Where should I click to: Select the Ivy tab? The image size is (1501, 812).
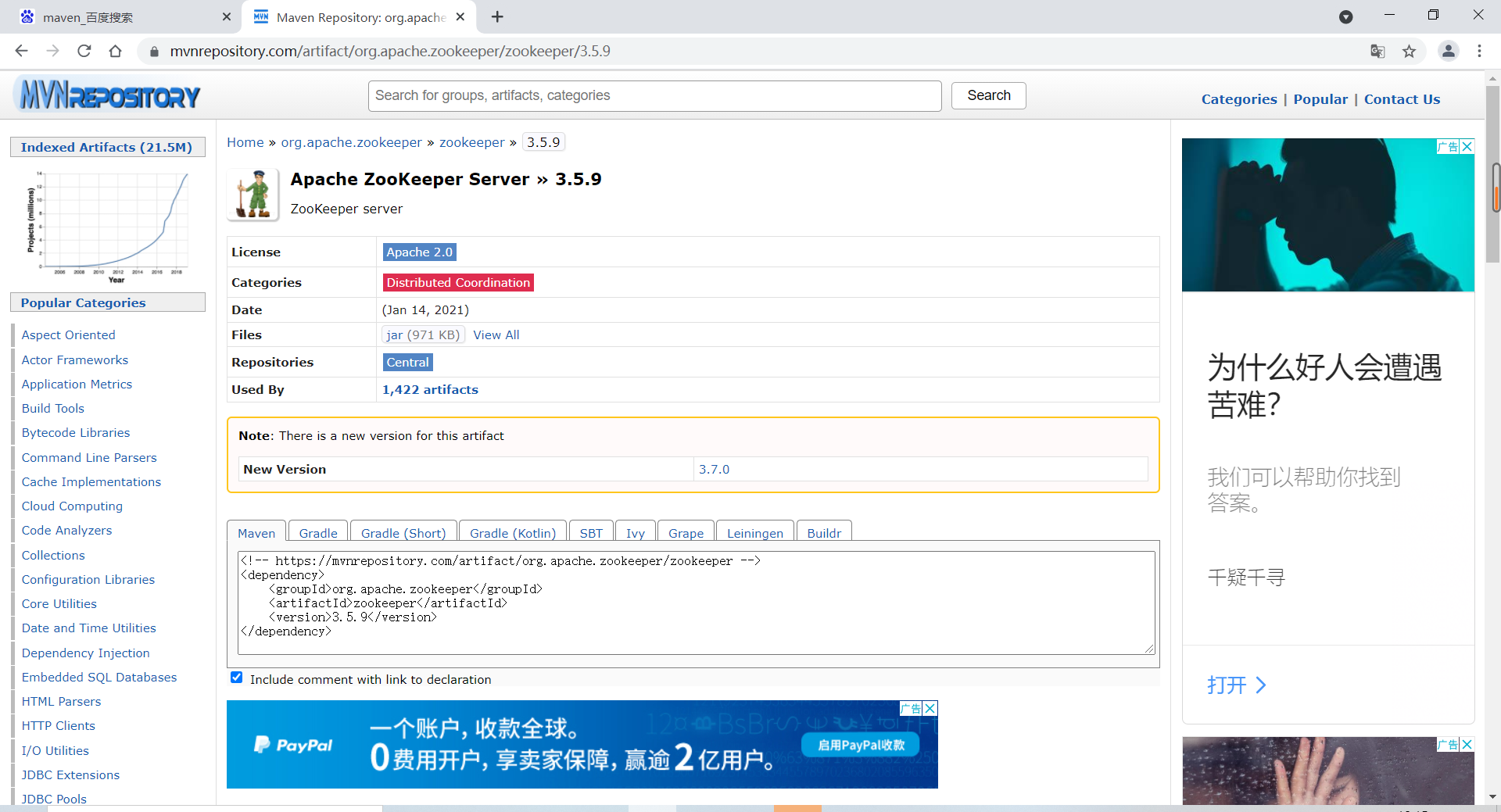(636, 532)
